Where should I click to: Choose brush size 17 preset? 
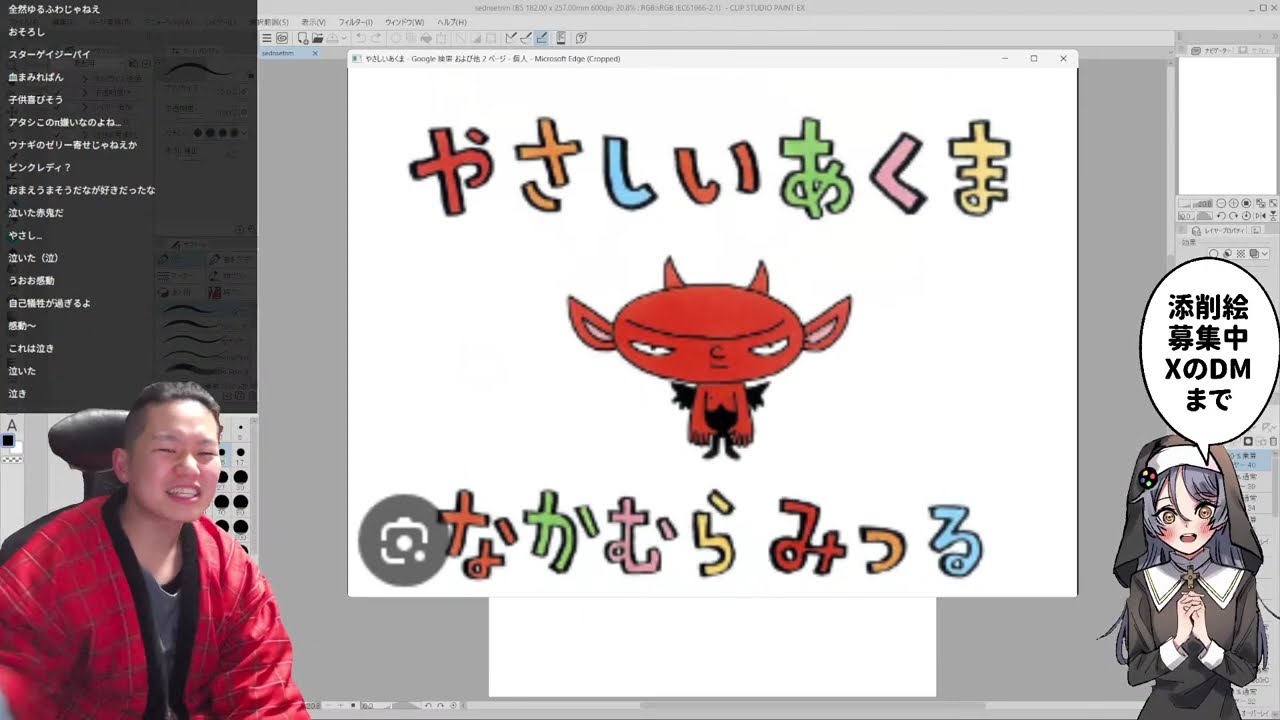point(240,454)
